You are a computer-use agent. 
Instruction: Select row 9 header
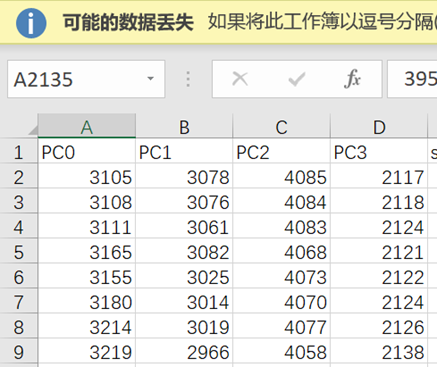19,352
